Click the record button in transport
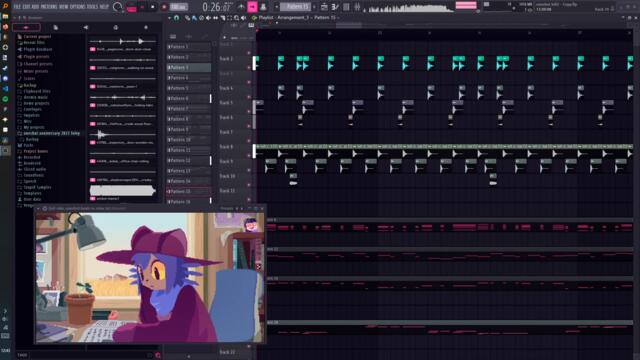Image resolution: width=640 pixels, height=360 pixels. click(x=164, y=7)
